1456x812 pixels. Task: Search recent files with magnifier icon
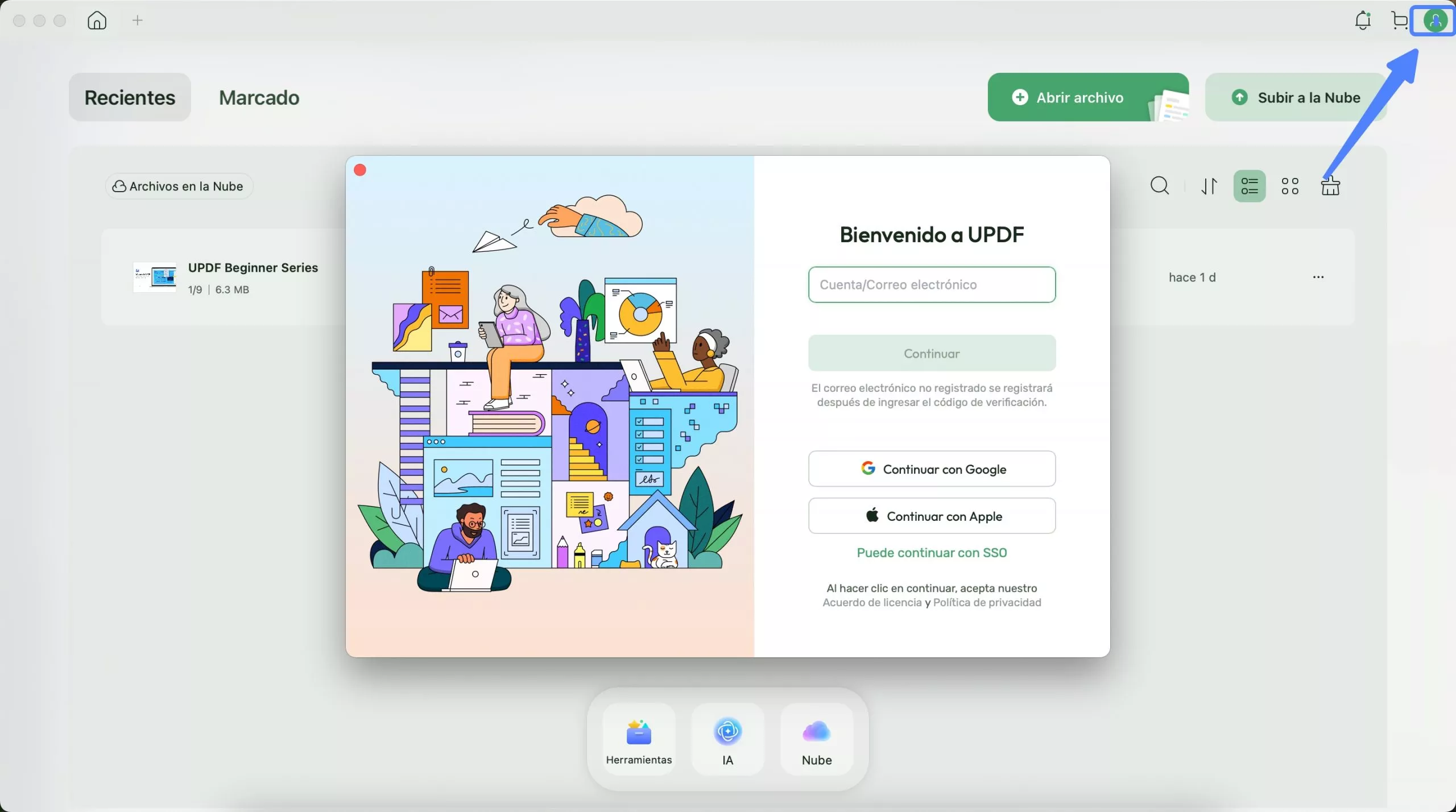tap(1160, 185)
